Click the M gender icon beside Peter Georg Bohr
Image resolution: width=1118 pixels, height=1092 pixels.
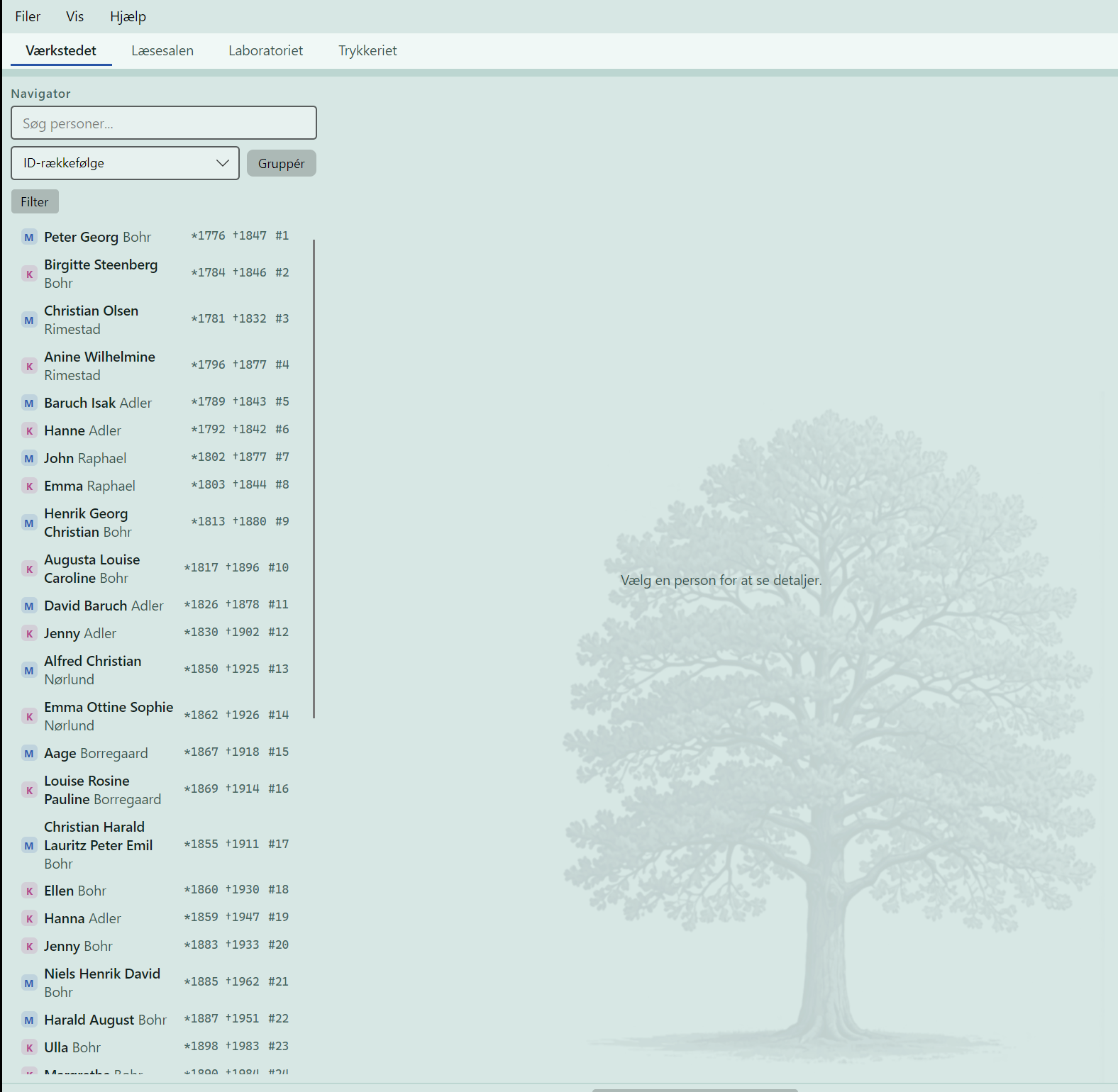[x=29, y=237]
